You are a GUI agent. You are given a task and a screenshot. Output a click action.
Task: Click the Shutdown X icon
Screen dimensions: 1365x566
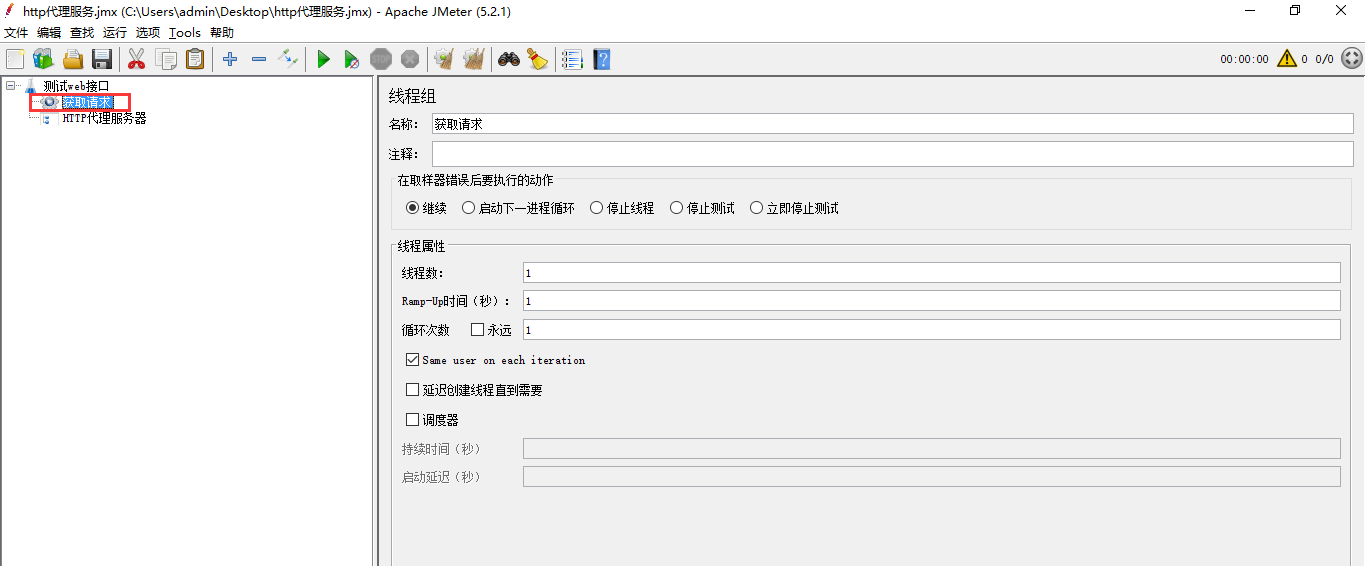(410, 59)
